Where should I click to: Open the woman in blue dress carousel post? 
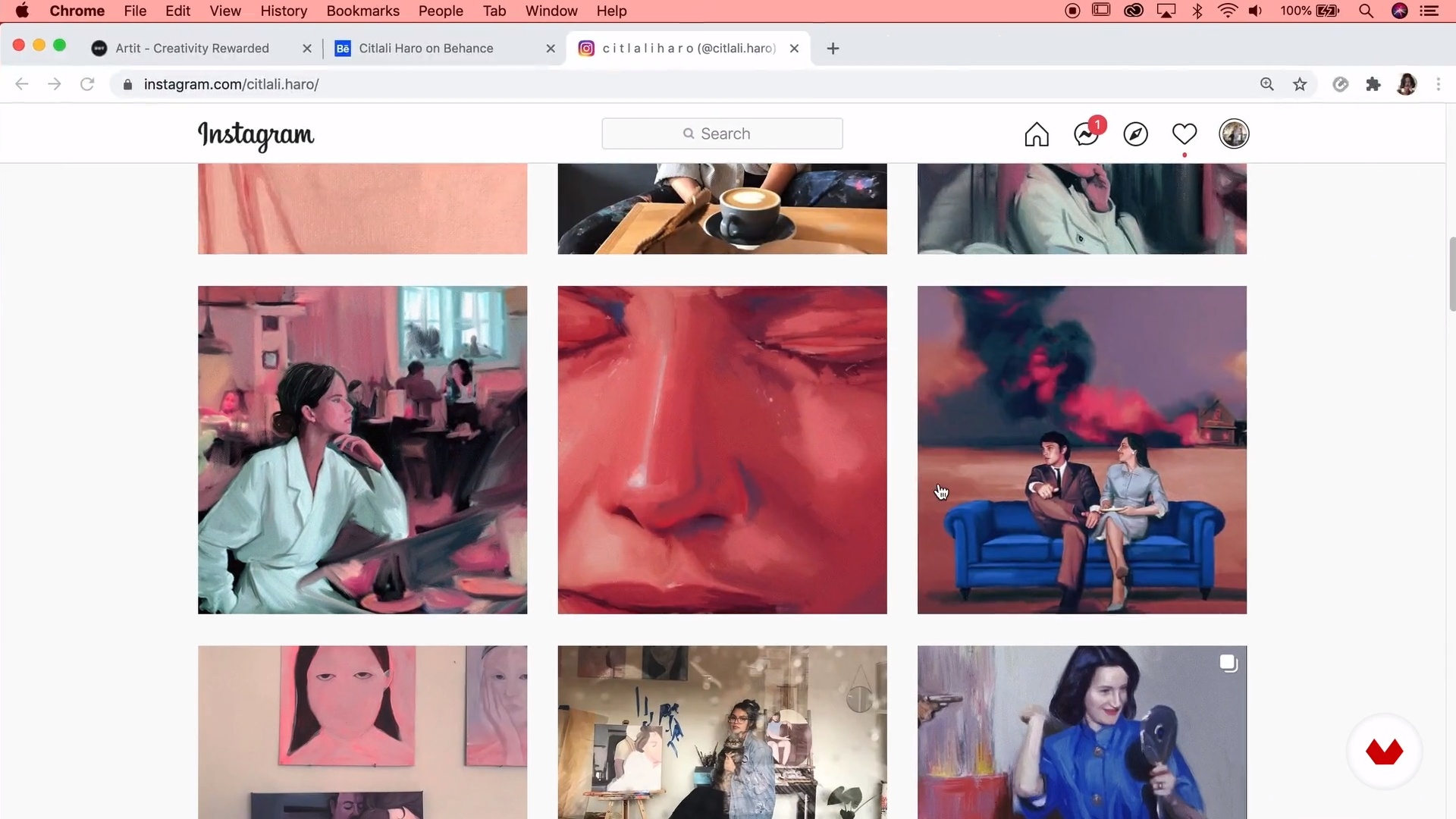click(1082, 732)
